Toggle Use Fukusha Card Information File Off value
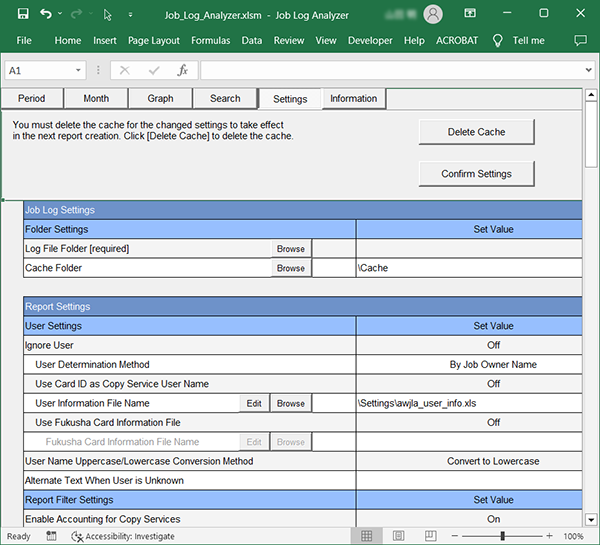 pos(493,423)
